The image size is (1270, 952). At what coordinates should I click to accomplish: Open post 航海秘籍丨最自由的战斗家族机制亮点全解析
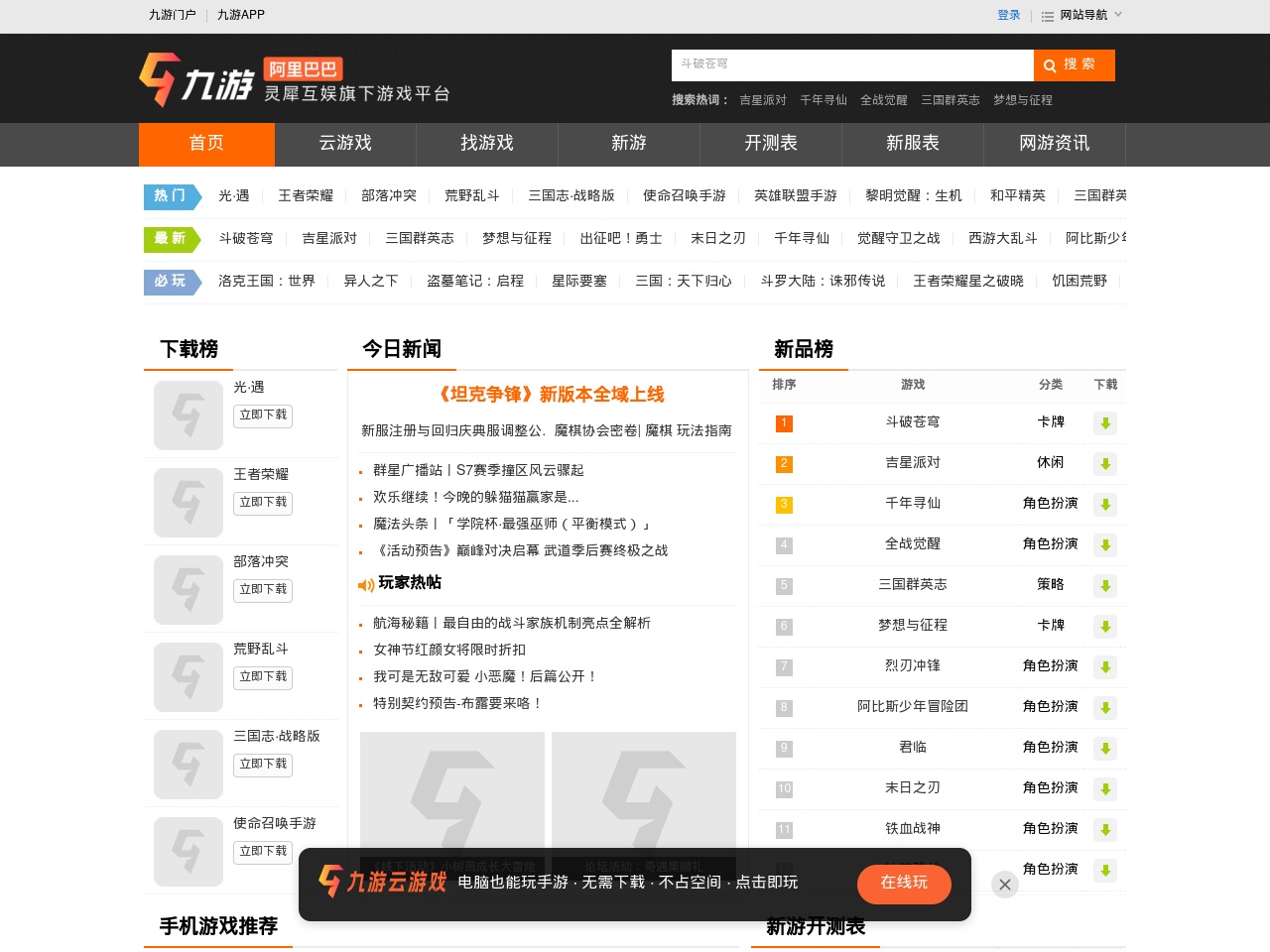512,623
